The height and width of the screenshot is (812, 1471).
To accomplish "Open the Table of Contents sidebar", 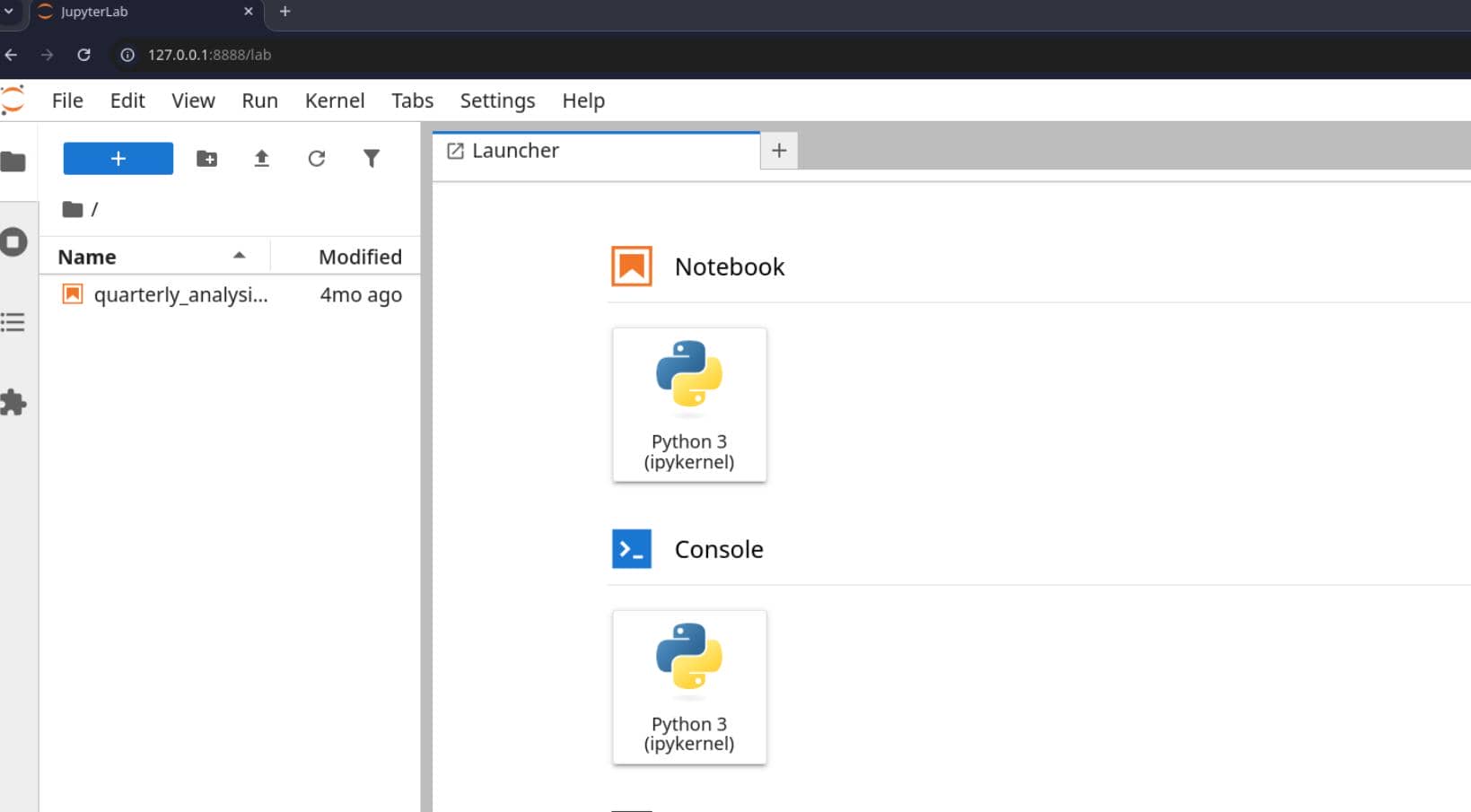I will coord(13,322).
